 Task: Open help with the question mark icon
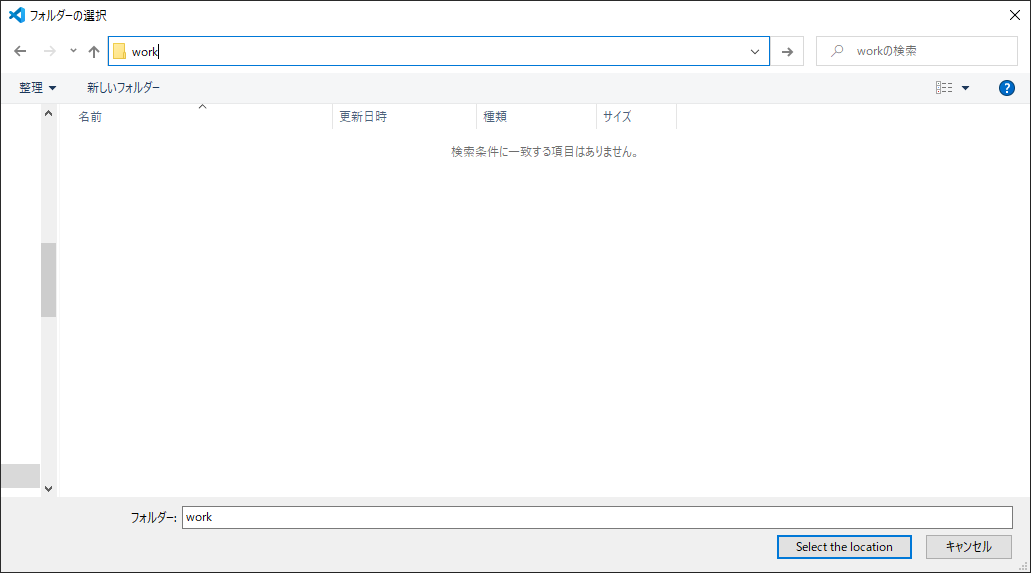pos(1006,87)
